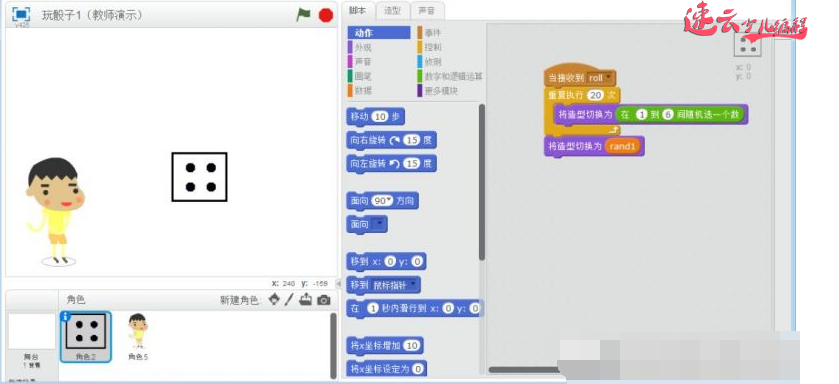Click the turn-right arrow in 向右旋转 block
Screen dimensions: 839x384
click(x=395, y=141)
